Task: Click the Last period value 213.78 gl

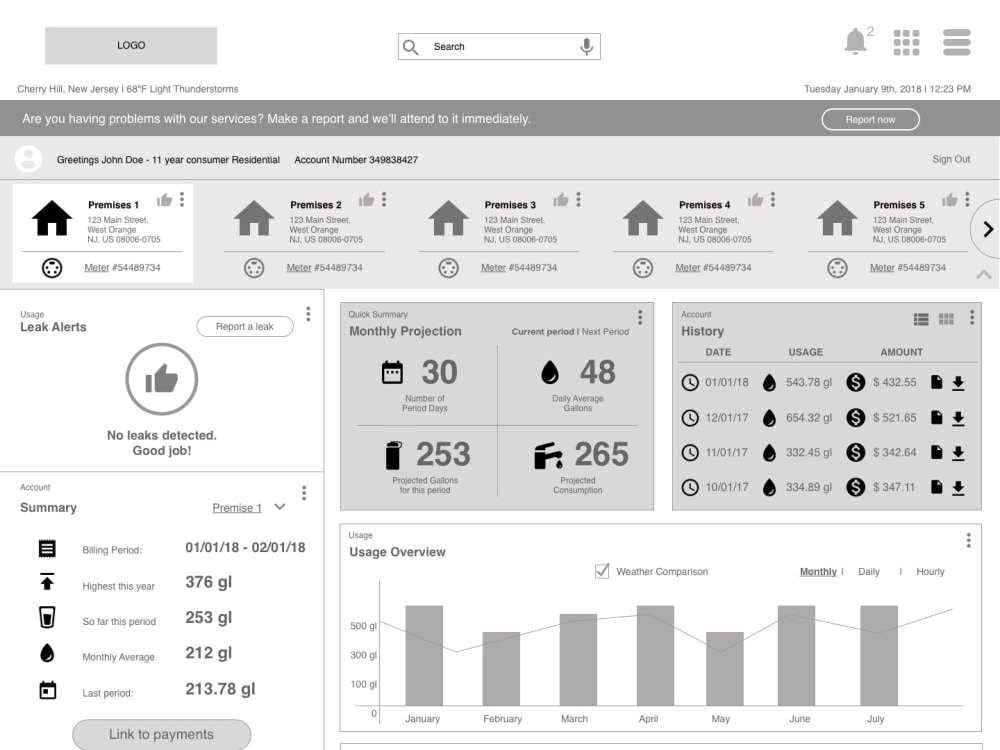Action: click(x=220, y=689)
